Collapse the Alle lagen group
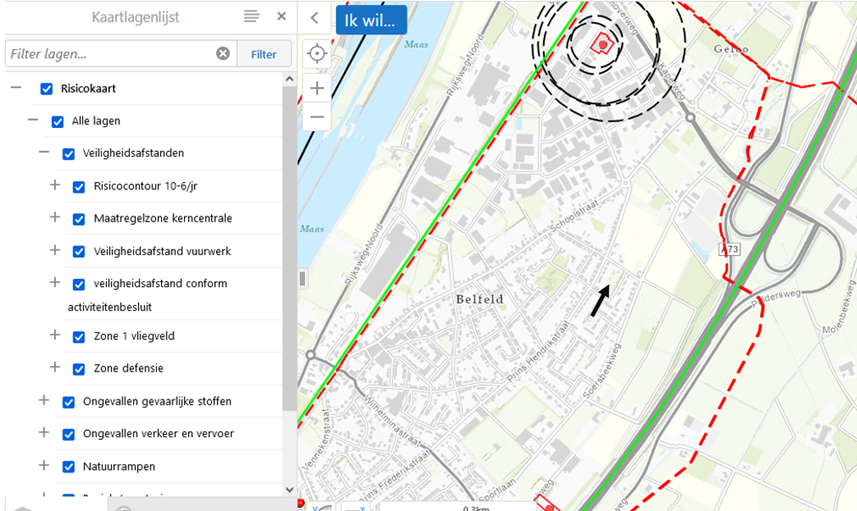This screenshot has width=857, height=511. [x=33, y=120]
